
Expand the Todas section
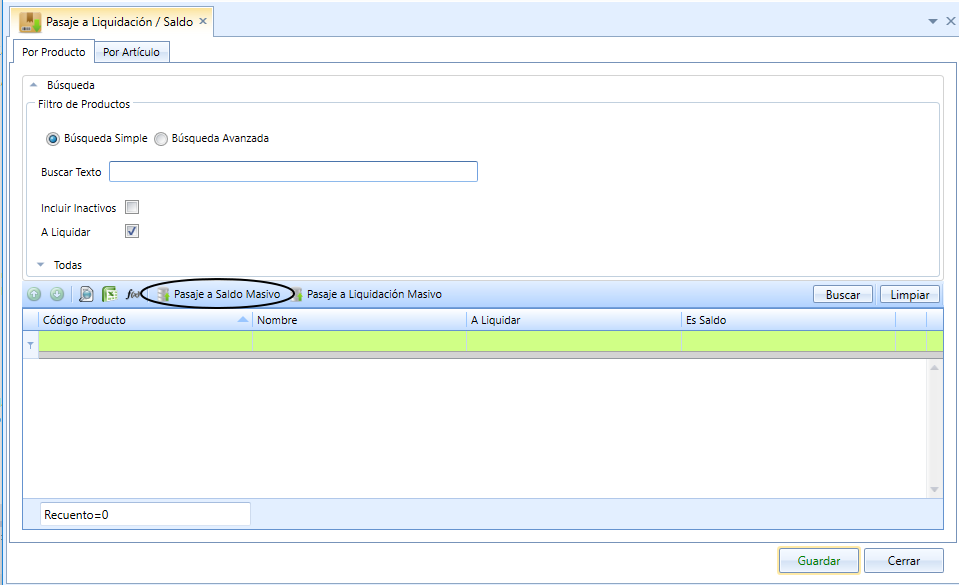tap(41, 265)
